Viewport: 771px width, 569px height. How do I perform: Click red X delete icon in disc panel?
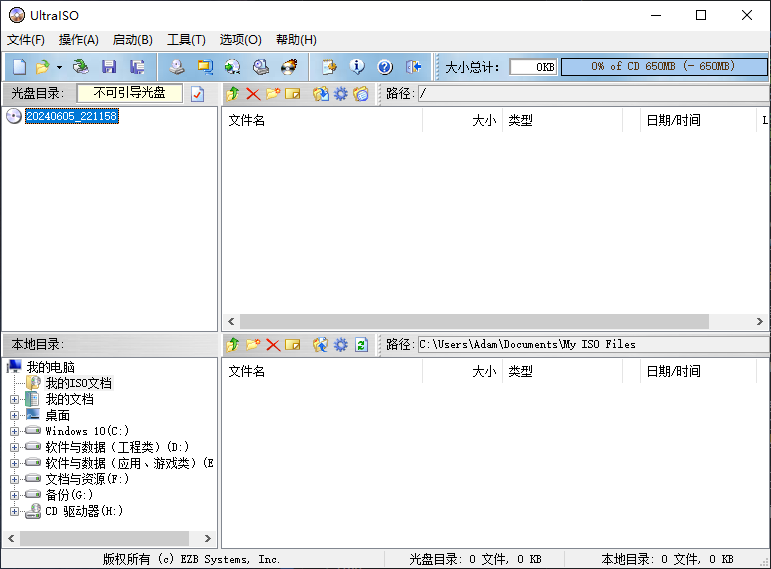253,93
